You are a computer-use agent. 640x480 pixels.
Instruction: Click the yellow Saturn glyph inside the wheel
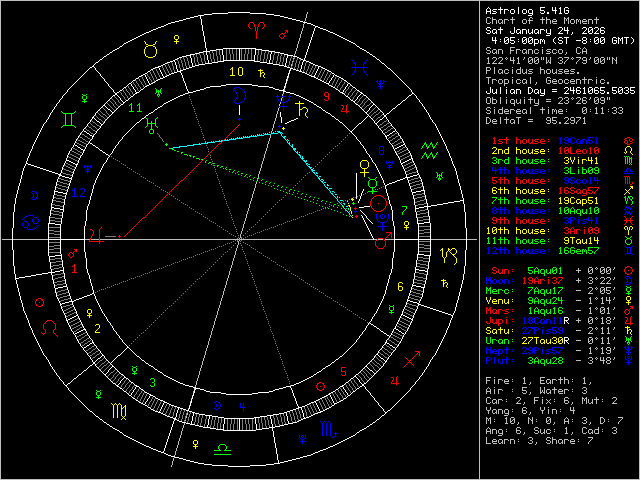click(x=302, y=109)
